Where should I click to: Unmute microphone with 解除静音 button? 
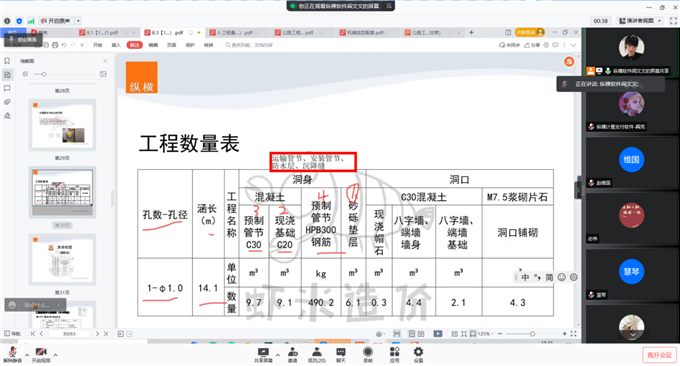(12, 355)
